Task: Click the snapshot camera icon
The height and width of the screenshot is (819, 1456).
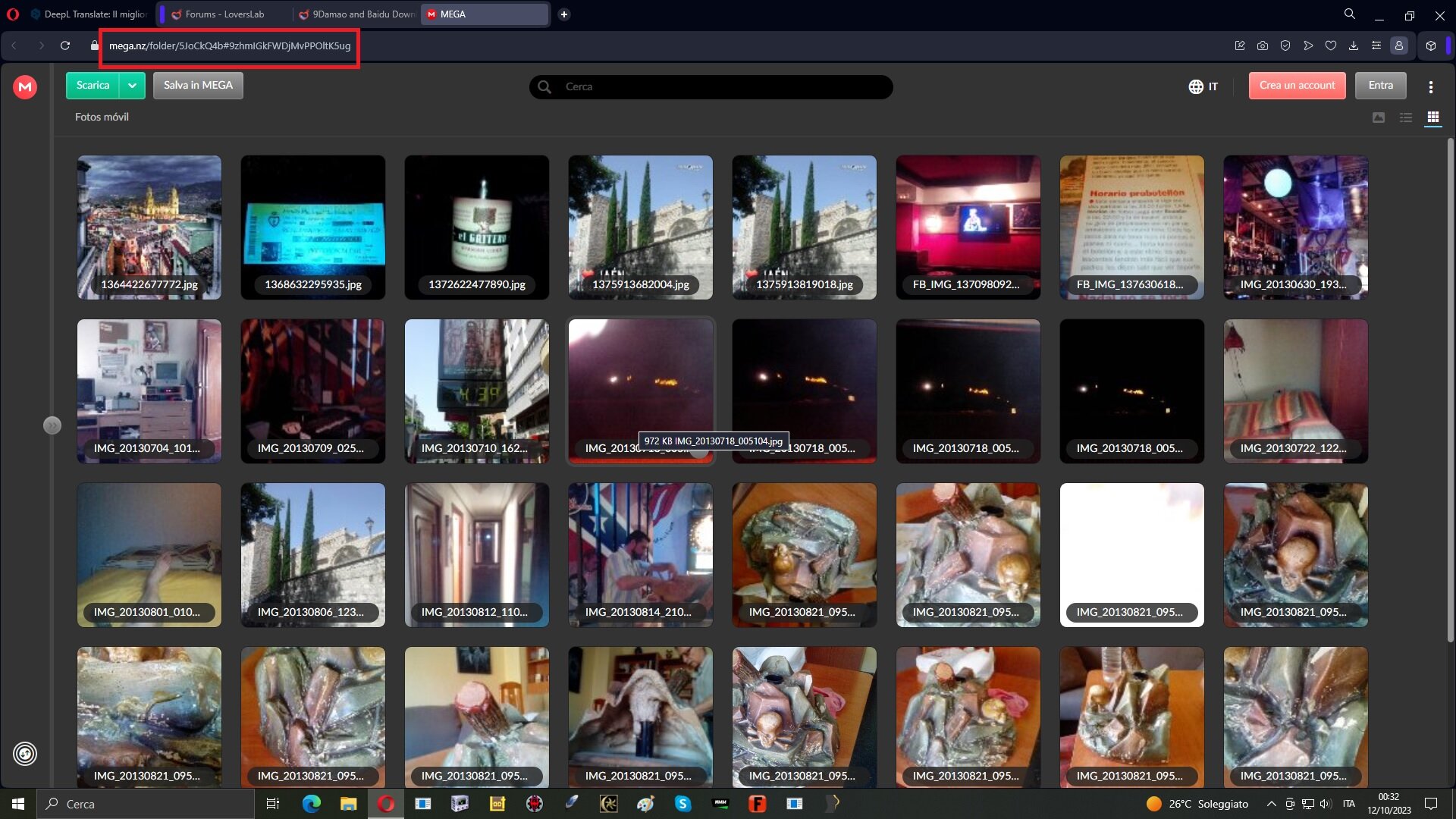Action: tap(1263, 45)
